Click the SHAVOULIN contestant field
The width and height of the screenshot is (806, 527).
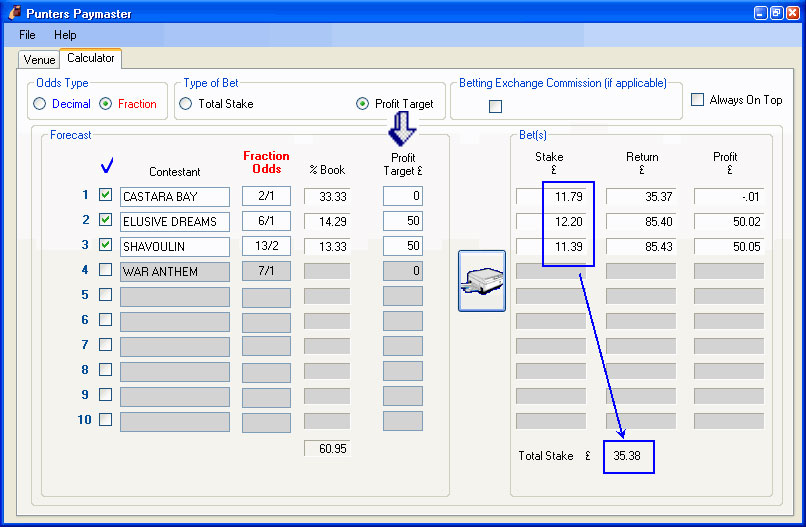tap(175, 247)
